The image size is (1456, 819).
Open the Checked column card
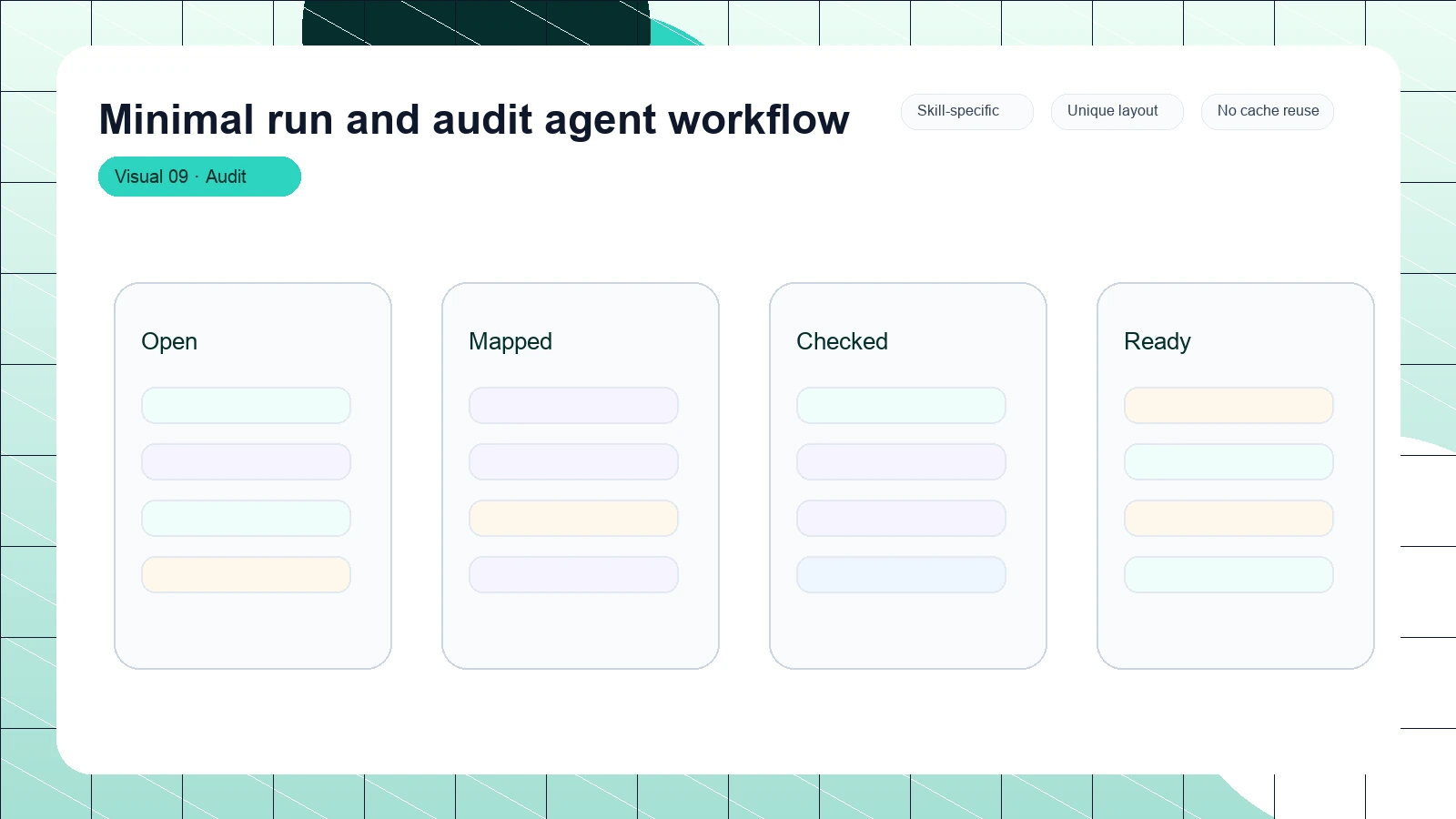tap(908, 476)
